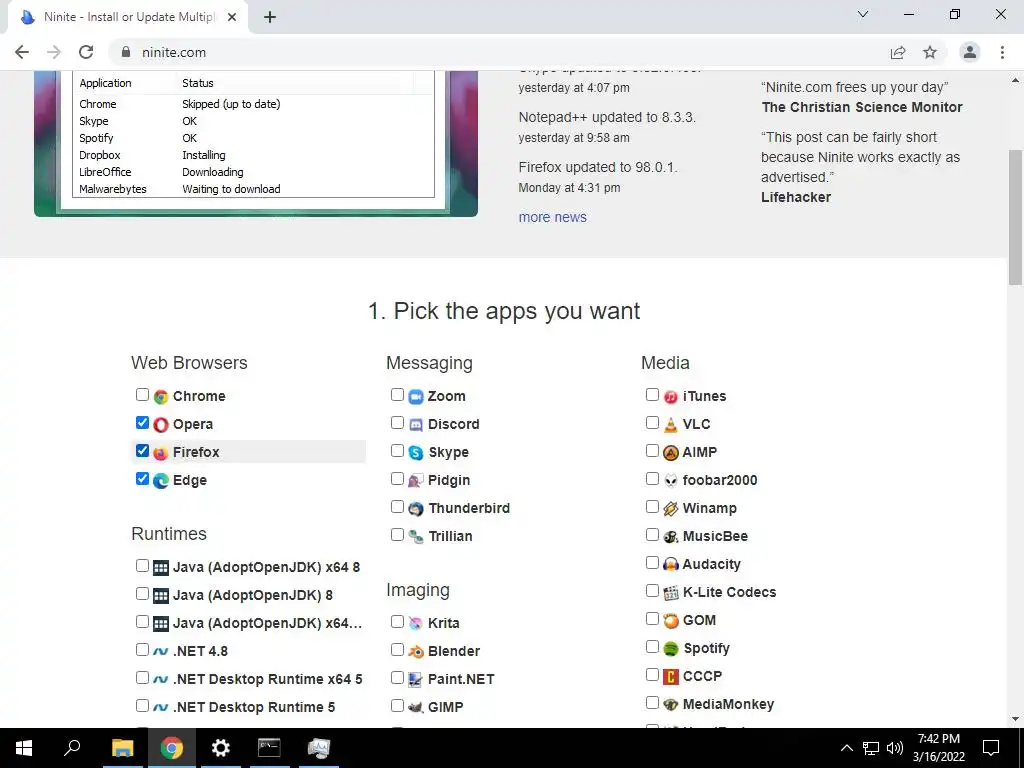This screenshot has width=1024, height=768.
Task: Click the Chrome app icon in Web Browsers
Action: tap(161, 396)
